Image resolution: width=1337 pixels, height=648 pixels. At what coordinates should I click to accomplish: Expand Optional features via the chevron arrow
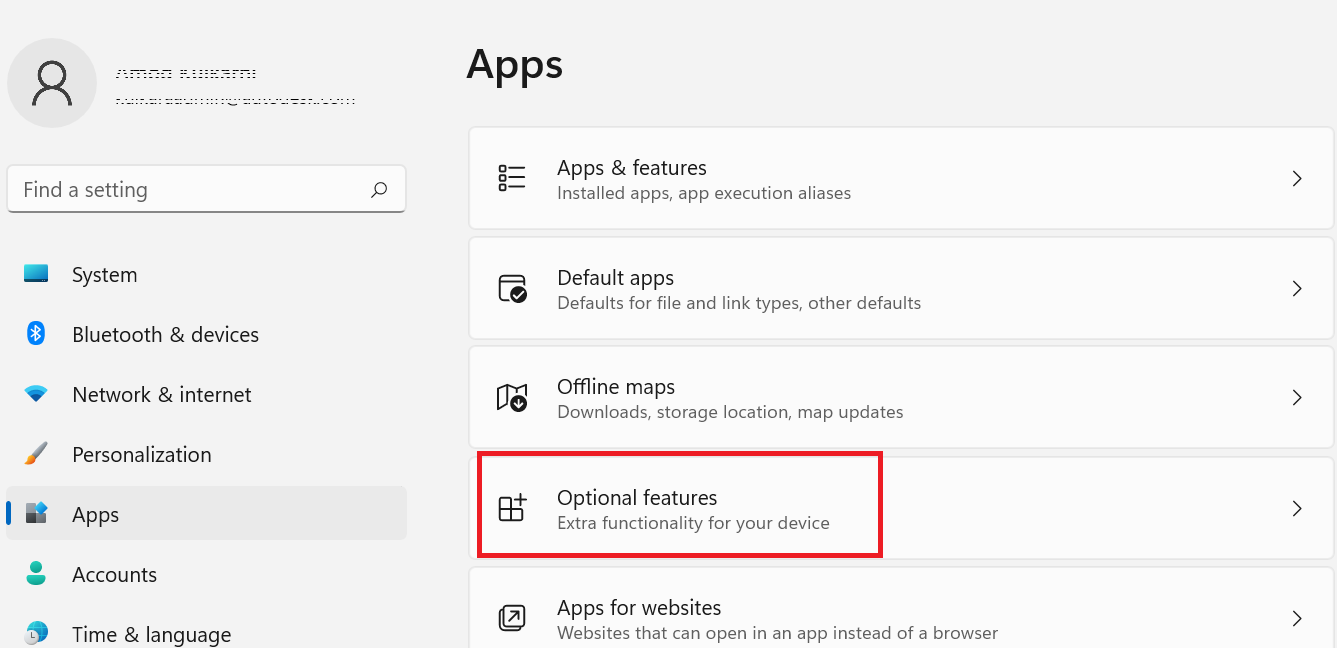tap(1297, 508)
